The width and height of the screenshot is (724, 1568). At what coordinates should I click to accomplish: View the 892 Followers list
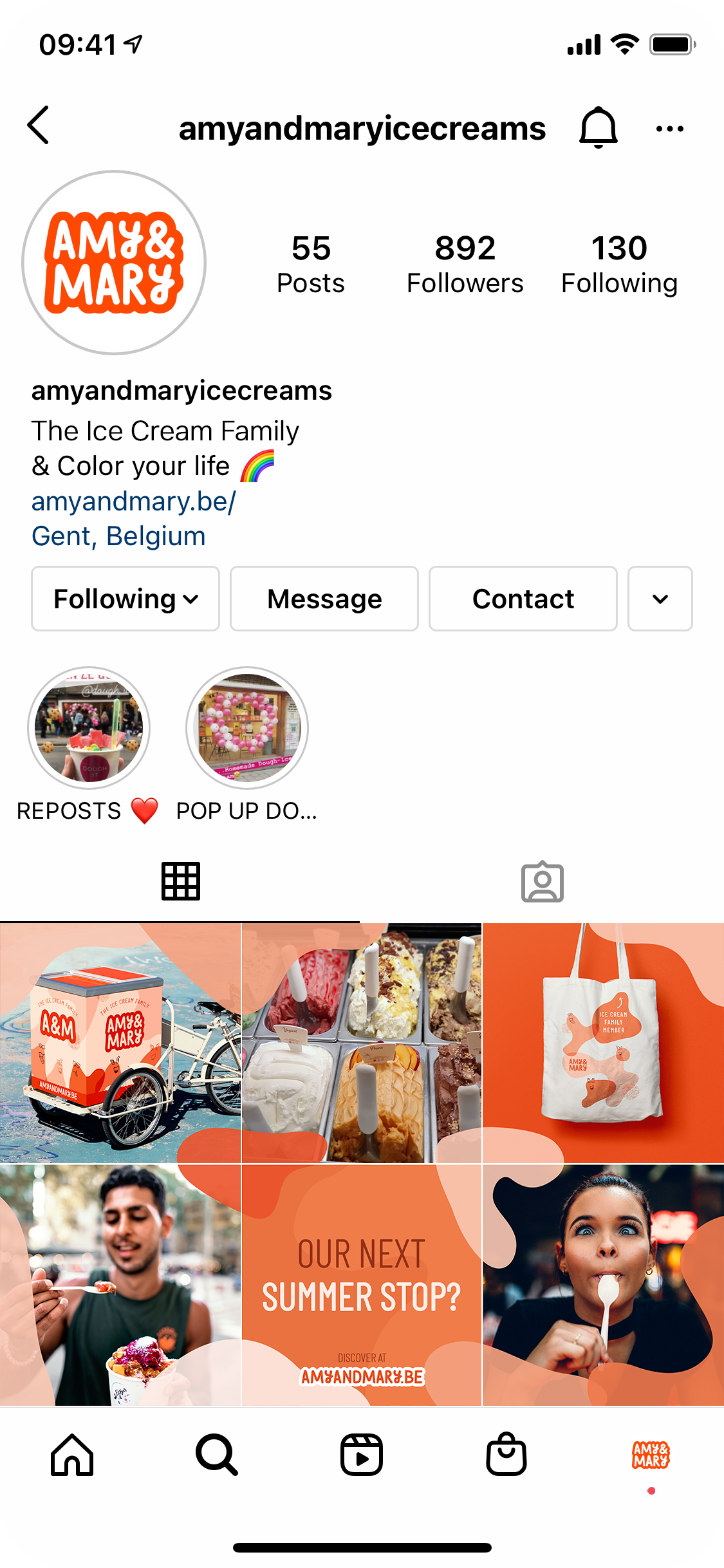click(465, 265)
